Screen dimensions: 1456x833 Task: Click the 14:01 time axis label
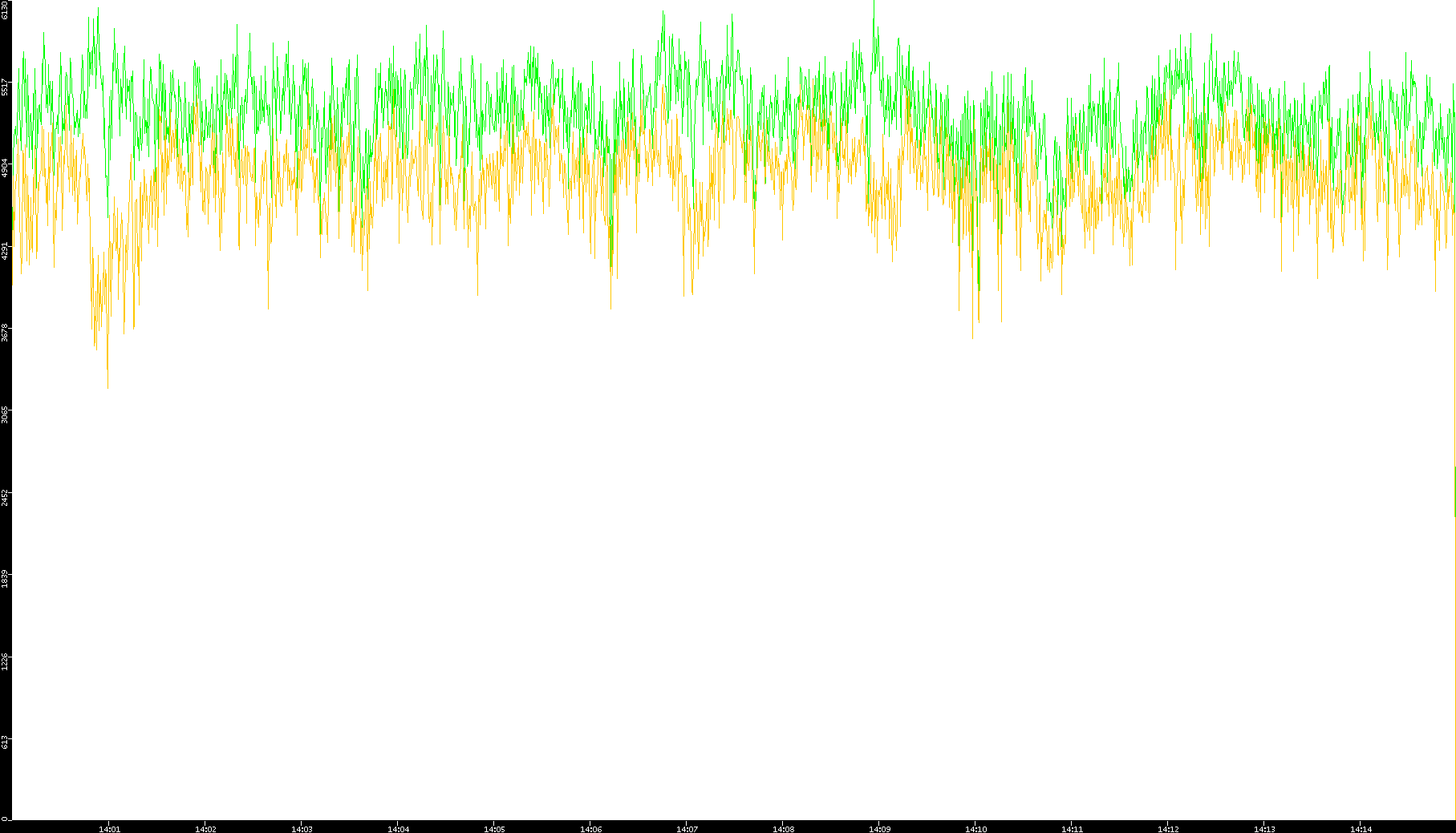[109, 829]
